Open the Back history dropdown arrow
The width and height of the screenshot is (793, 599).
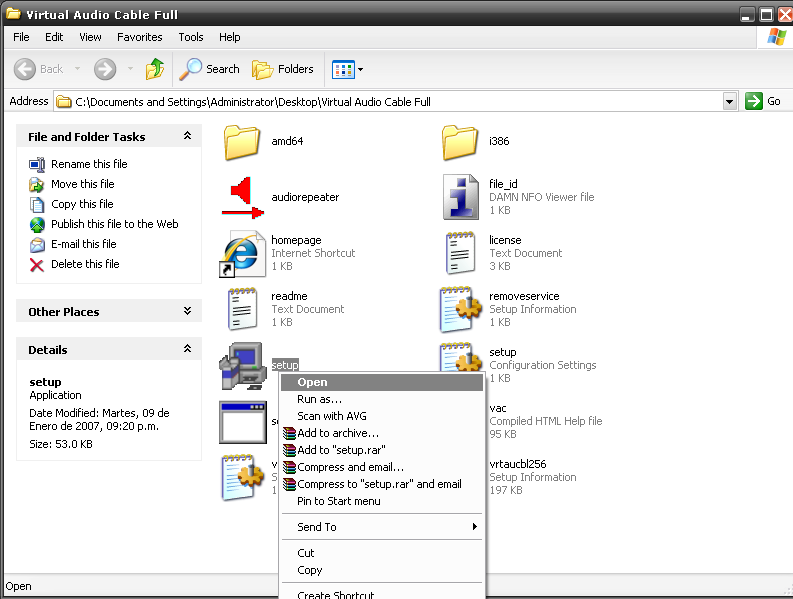click(77, 68)
